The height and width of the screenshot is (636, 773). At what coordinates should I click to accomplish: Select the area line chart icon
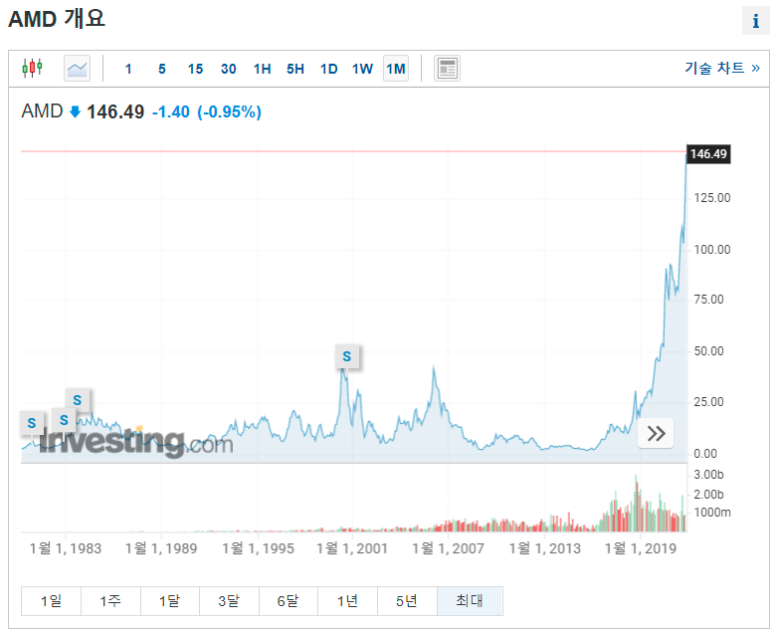77,68
